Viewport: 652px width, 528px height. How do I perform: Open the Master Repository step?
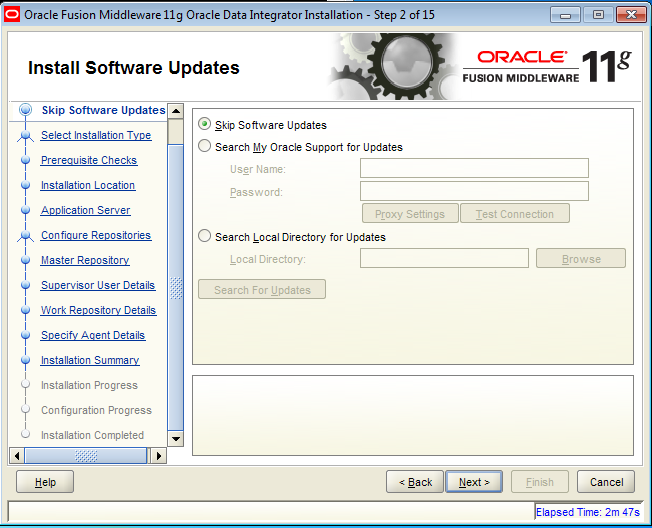pos(85,260)
